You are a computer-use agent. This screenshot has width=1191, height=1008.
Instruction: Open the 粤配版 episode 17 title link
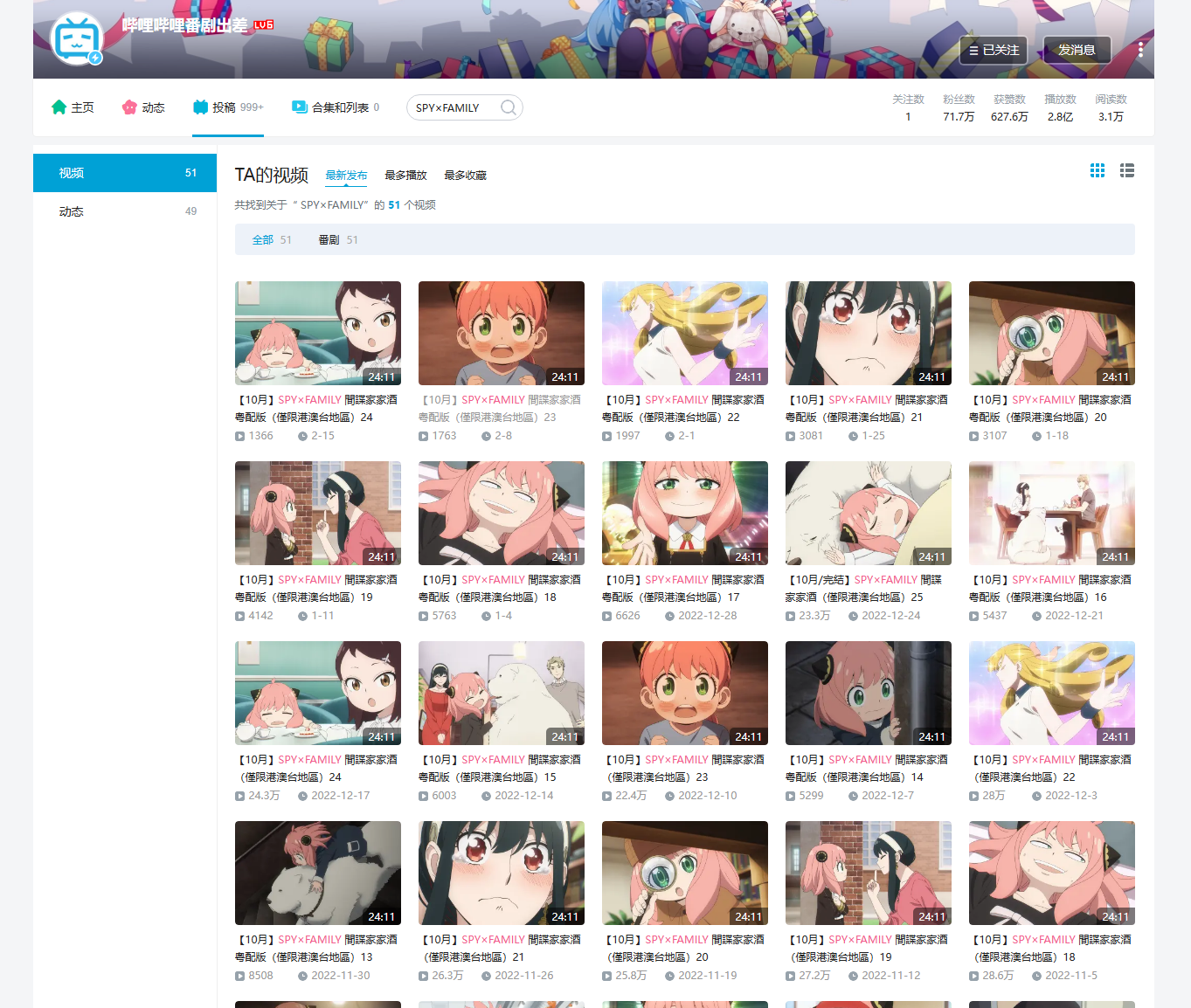pyautogui.click(x=685, y=589)
